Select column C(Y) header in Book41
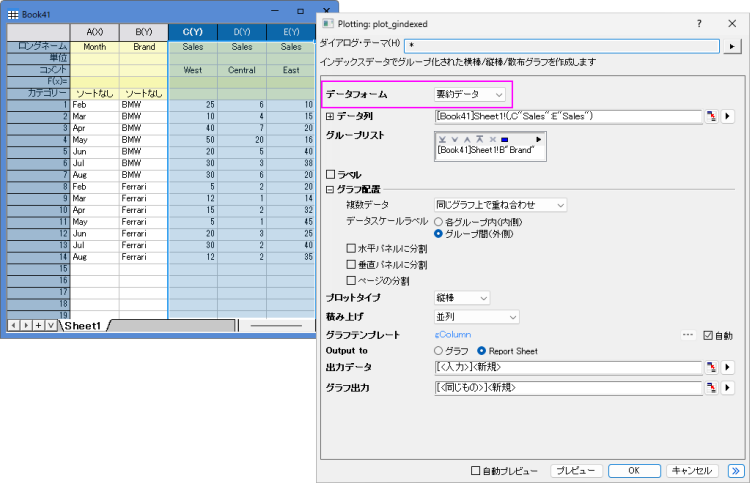Screen dimensions: 750x483 coord(193,32)
